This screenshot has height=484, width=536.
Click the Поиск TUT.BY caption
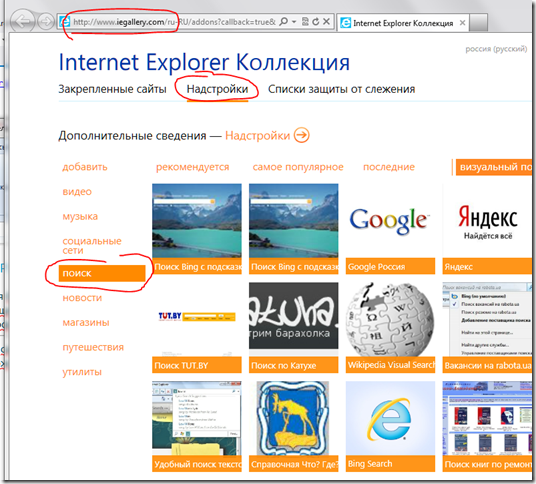[x=197, y=365]
